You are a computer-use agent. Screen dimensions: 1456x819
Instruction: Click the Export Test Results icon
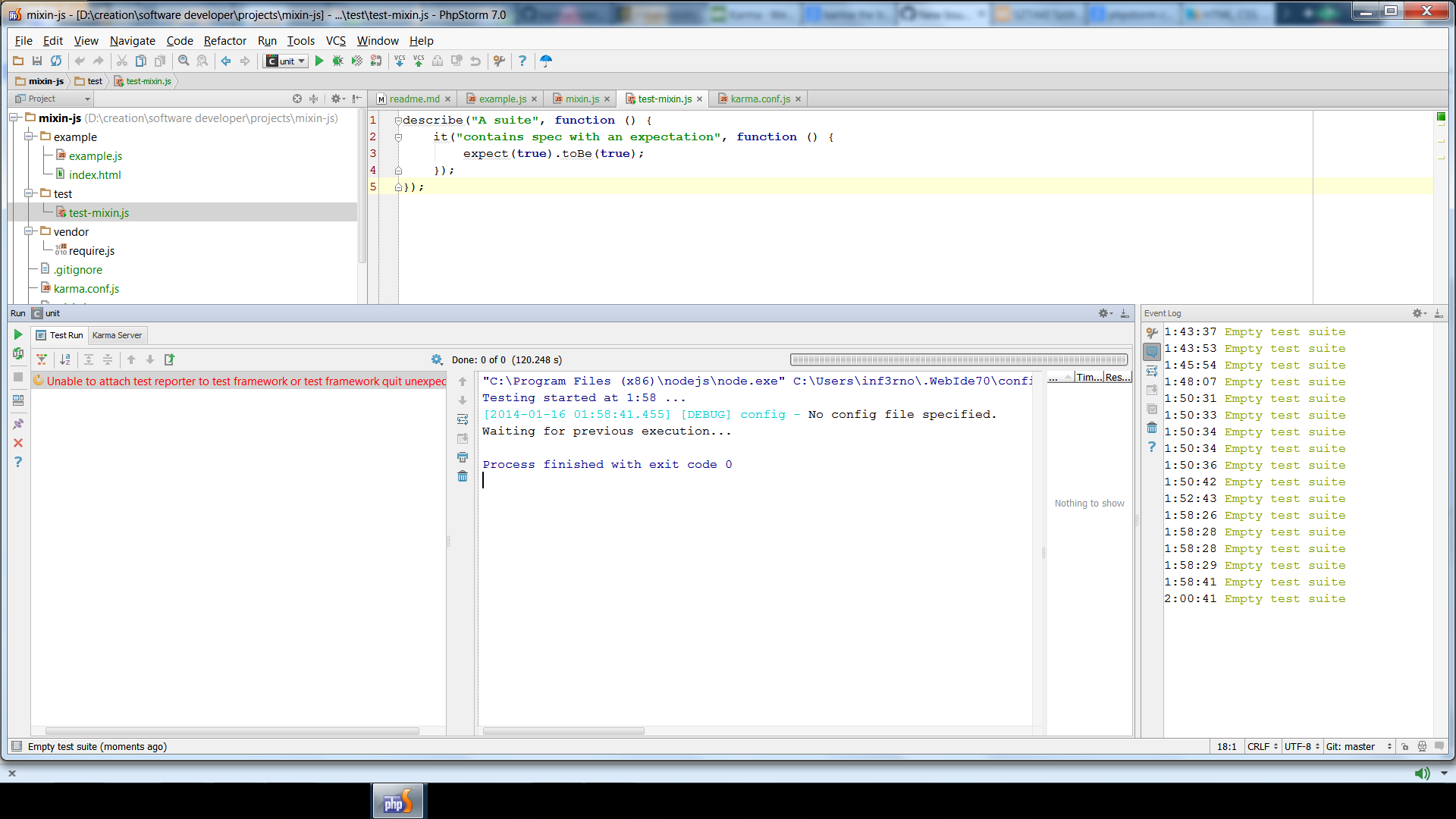[170, 359]
